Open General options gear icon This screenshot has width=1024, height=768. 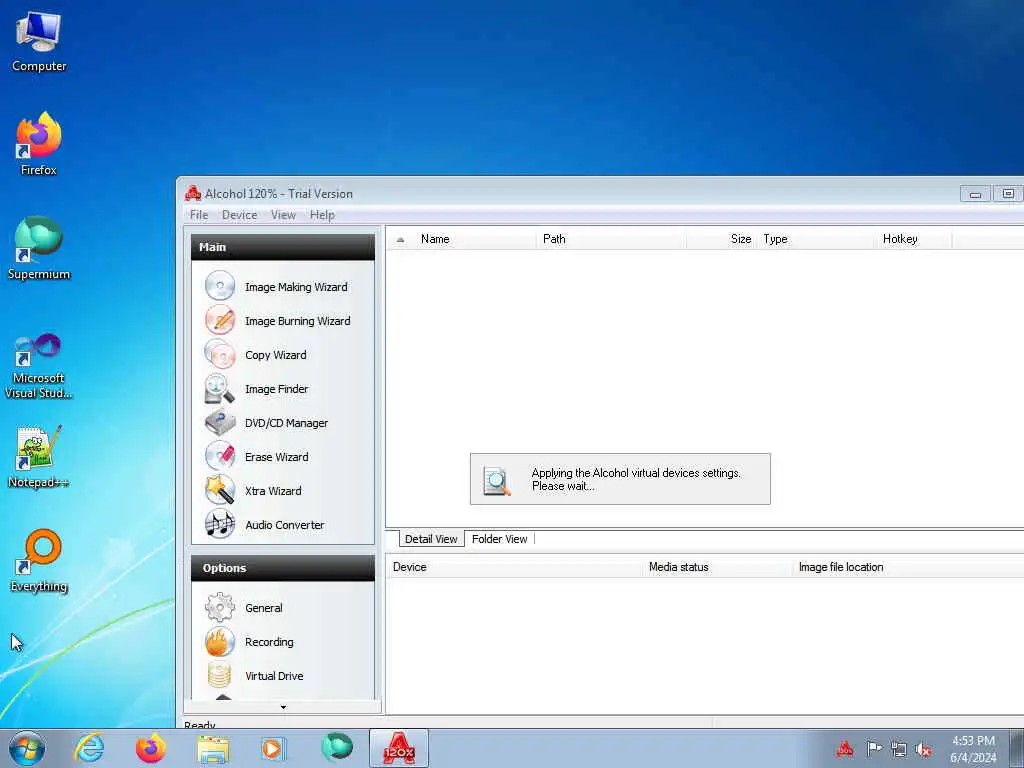tap(220, 607)
